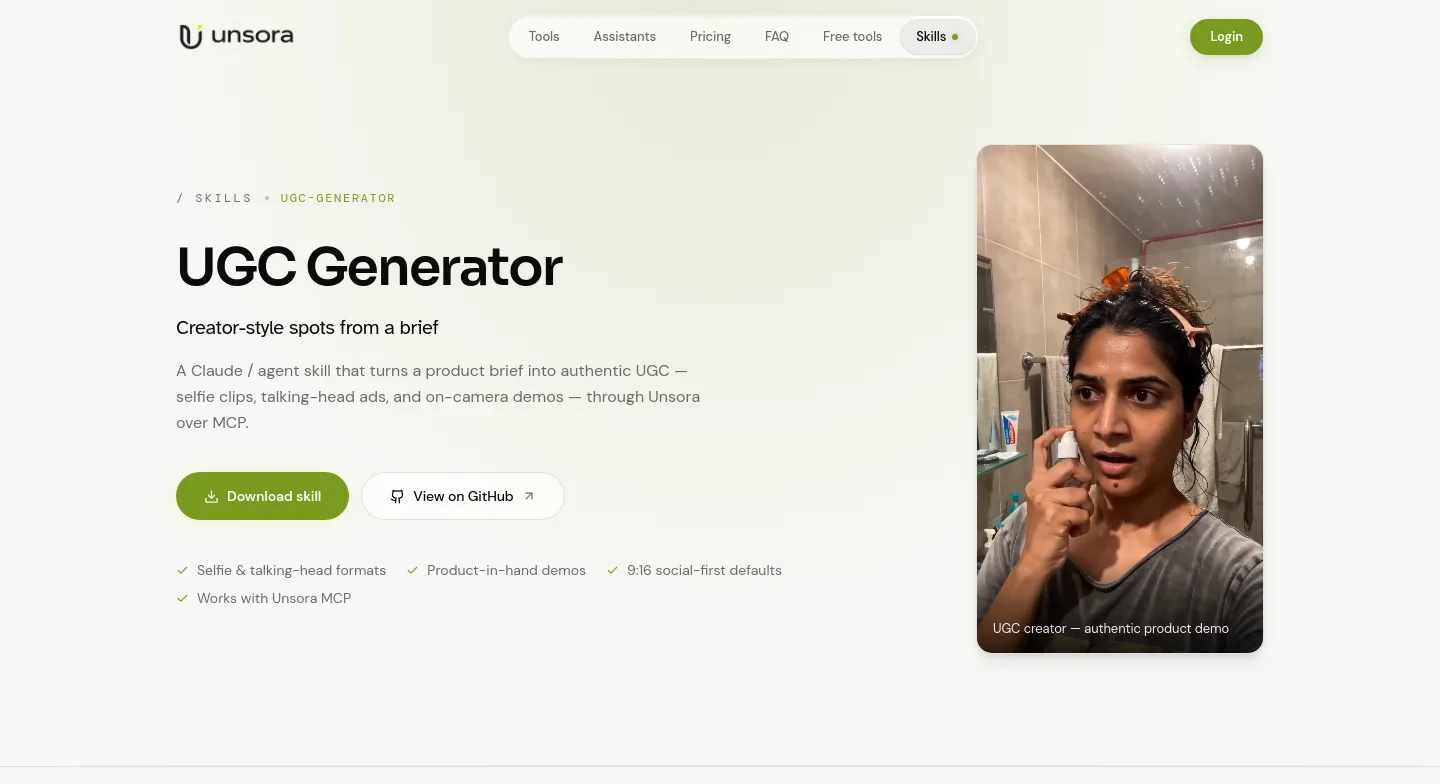Click the Login button
Viewport: 1440px width, 784px height.
(1226, 37)
